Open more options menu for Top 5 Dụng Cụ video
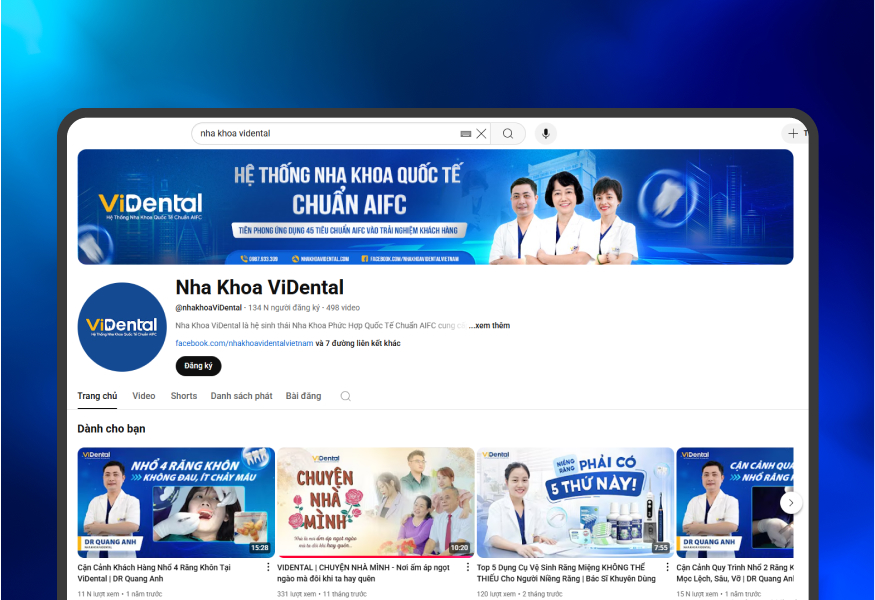This screenshot has height=600, width=875. 667,567
